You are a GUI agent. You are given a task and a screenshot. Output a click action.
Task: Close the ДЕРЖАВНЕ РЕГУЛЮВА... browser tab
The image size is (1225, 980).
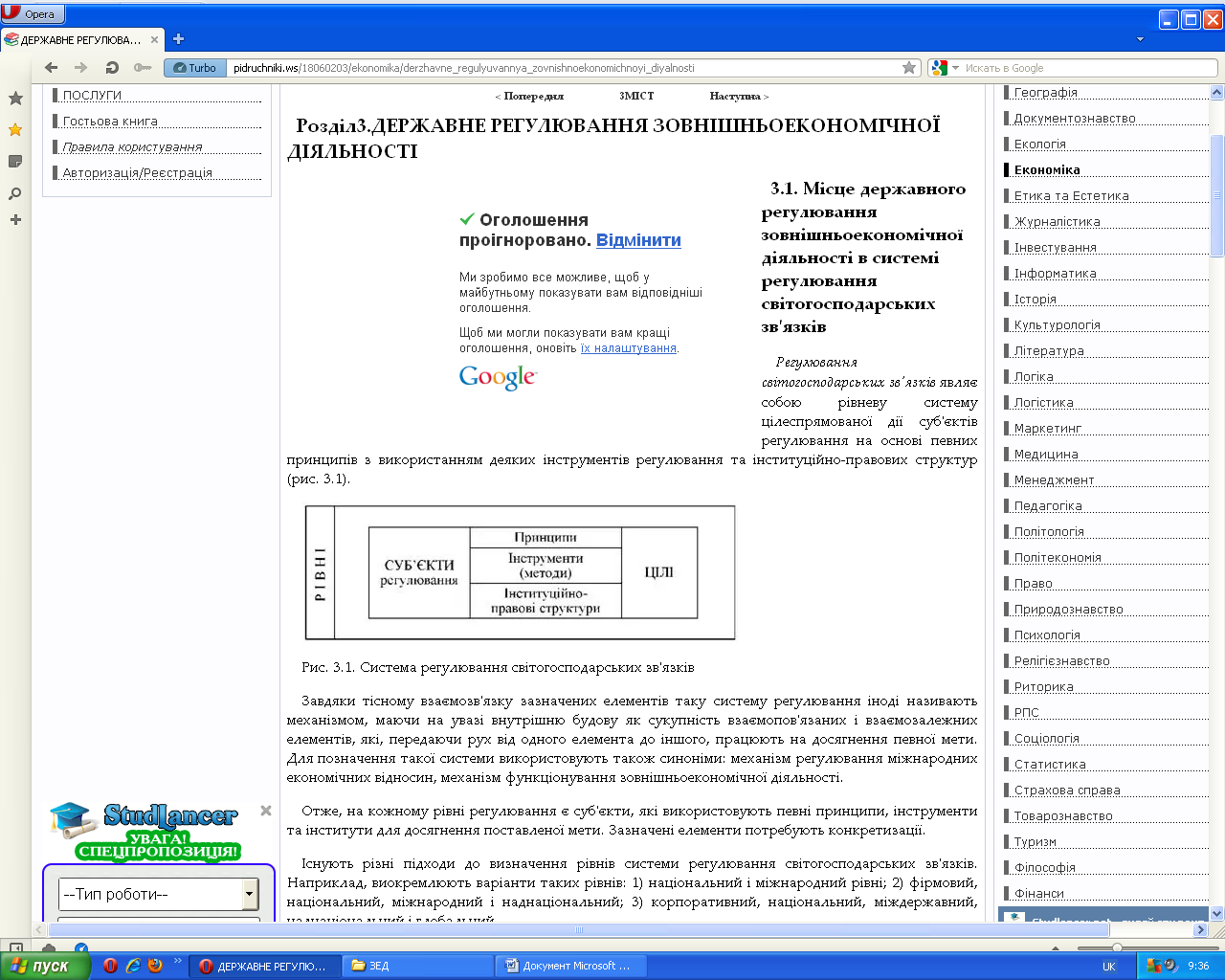point(154,39)
